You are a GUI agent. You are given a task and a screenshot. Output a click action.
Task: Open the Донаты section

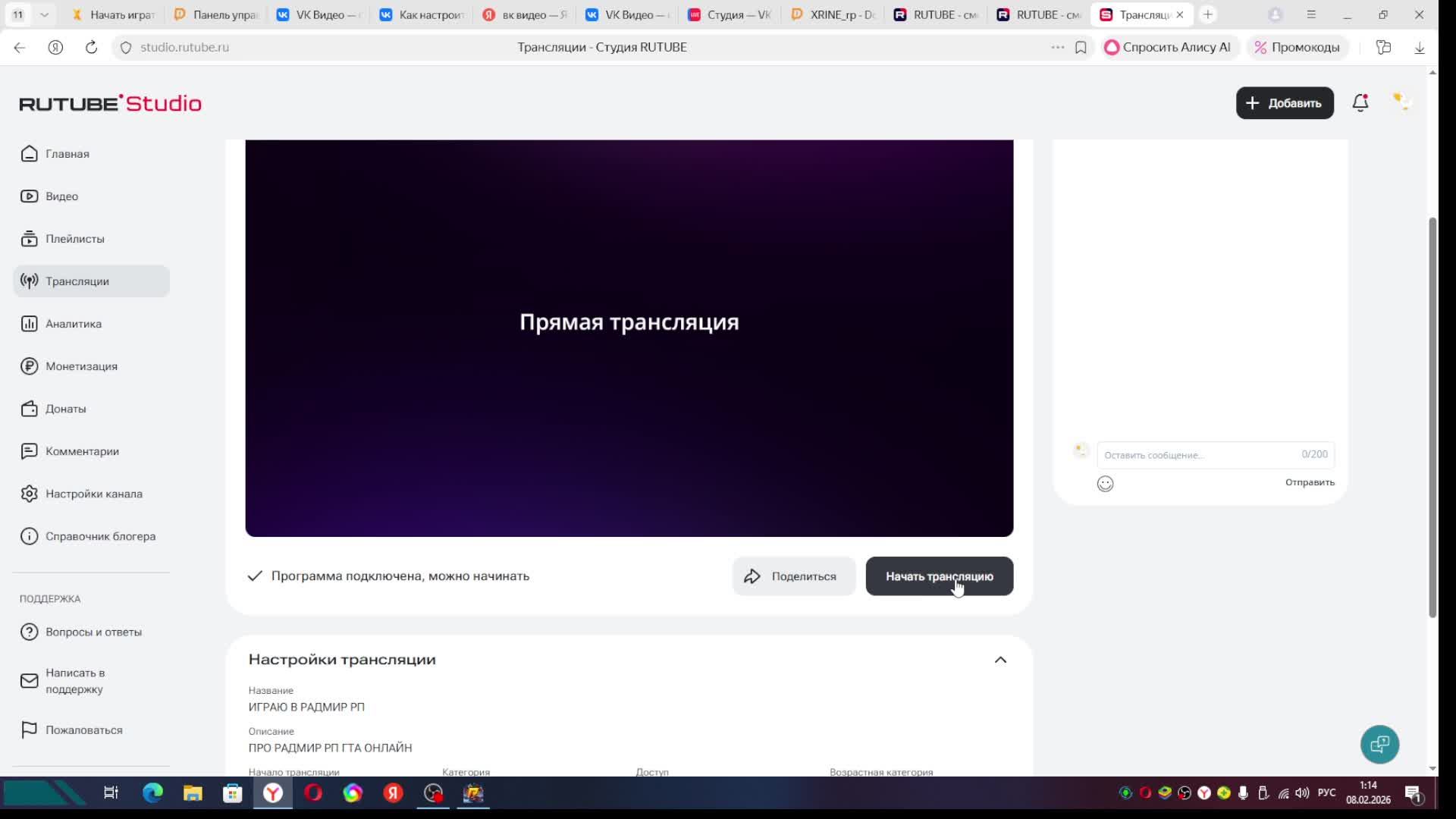(x=65, y=409)
